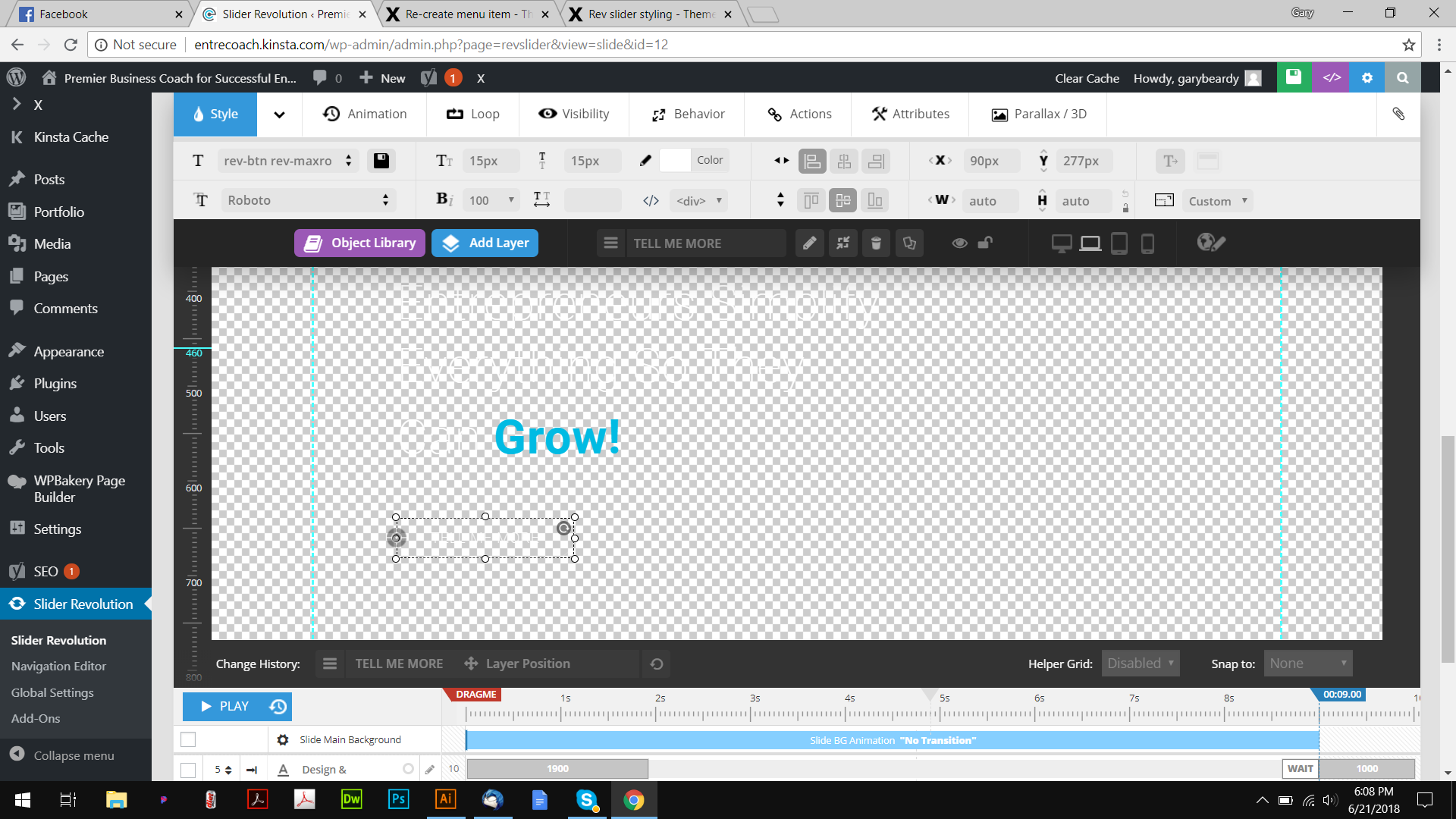Open the font weight 100 dropdown
1456x819 pixels.
coord(491,200)
